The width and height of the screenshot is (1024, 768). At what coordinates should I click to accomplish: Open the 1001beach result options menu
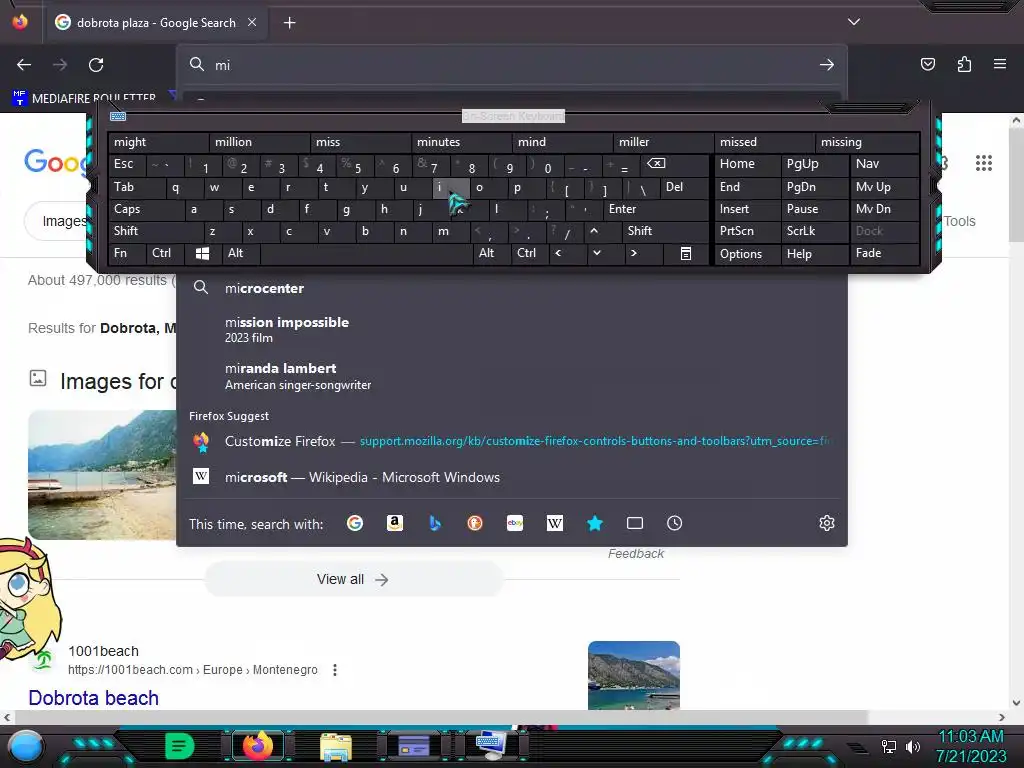[x=335, y=670]
